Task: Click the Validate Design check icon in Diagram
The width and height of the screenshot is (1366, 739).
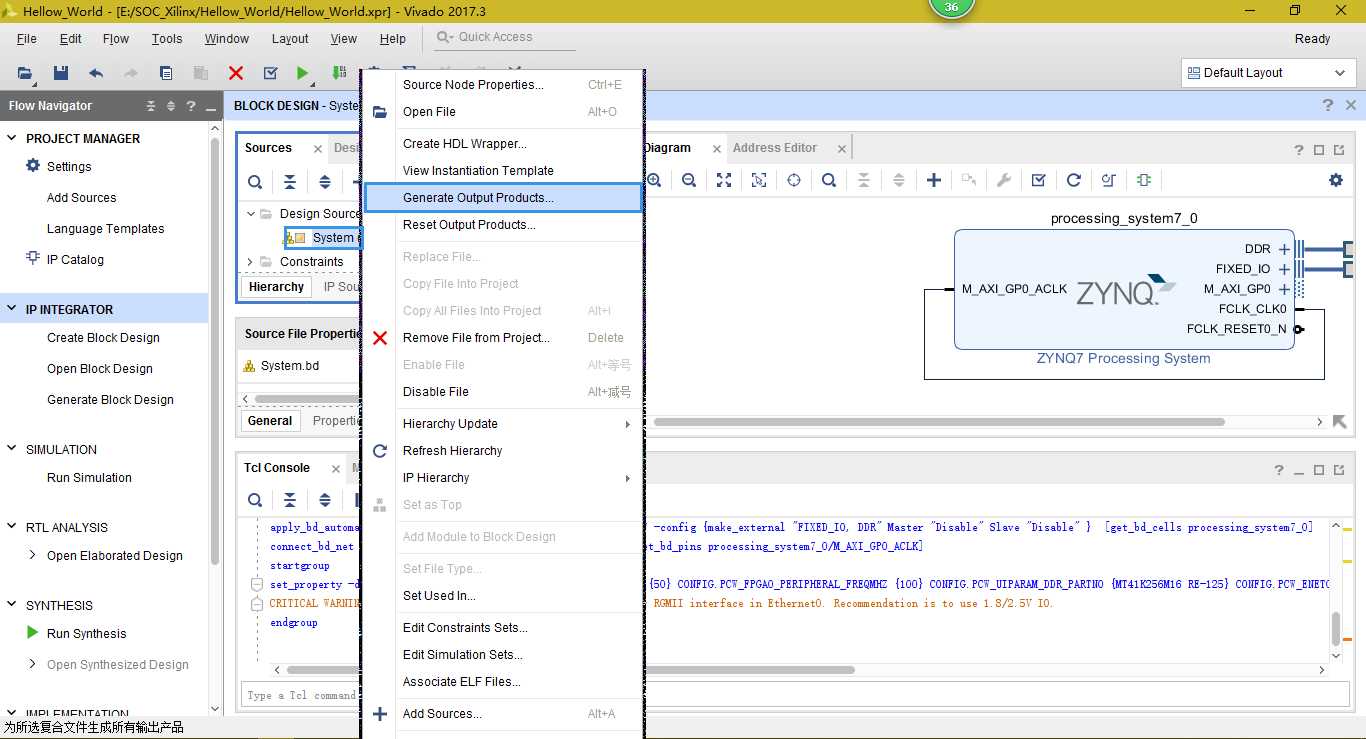Action: tap(1039, 180)
